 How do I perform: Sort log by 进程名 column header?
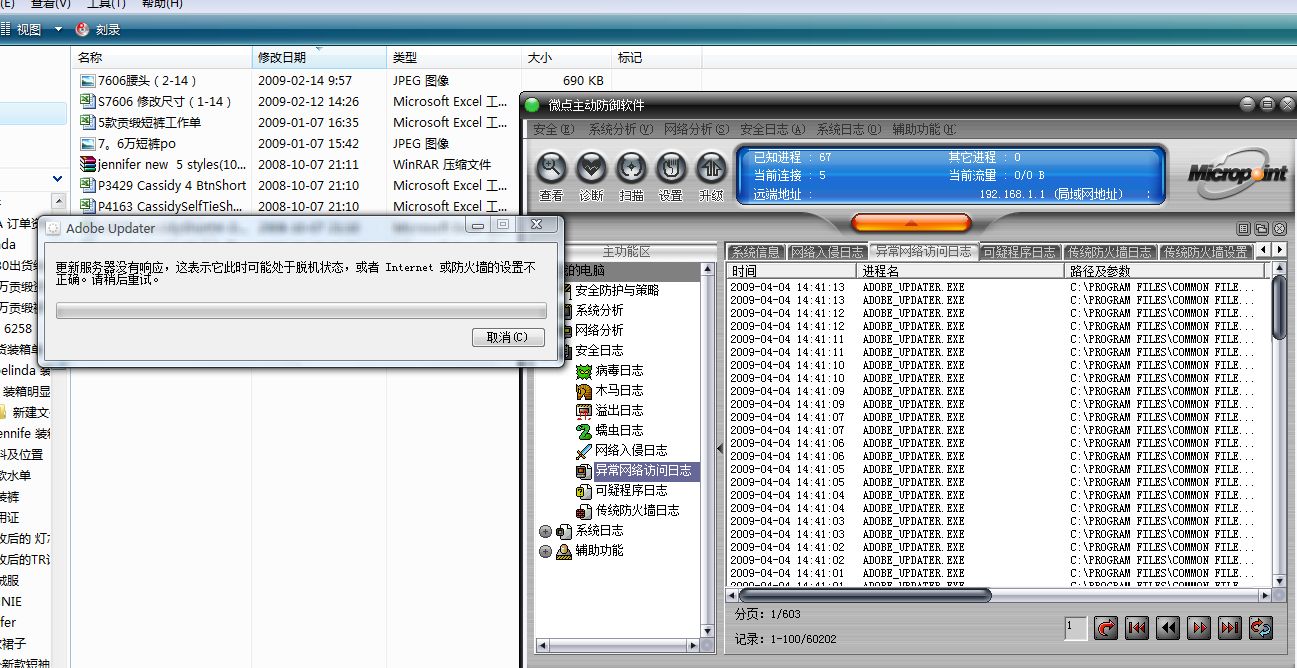[x=960, y=270]
